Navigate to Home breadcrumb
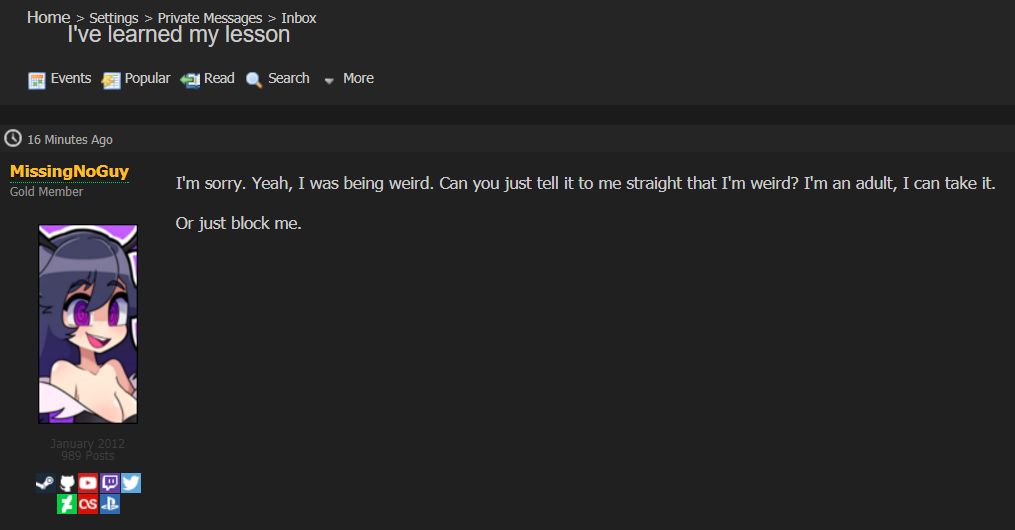The width and height of the screenshot is (1015, 530). [49, 17]
